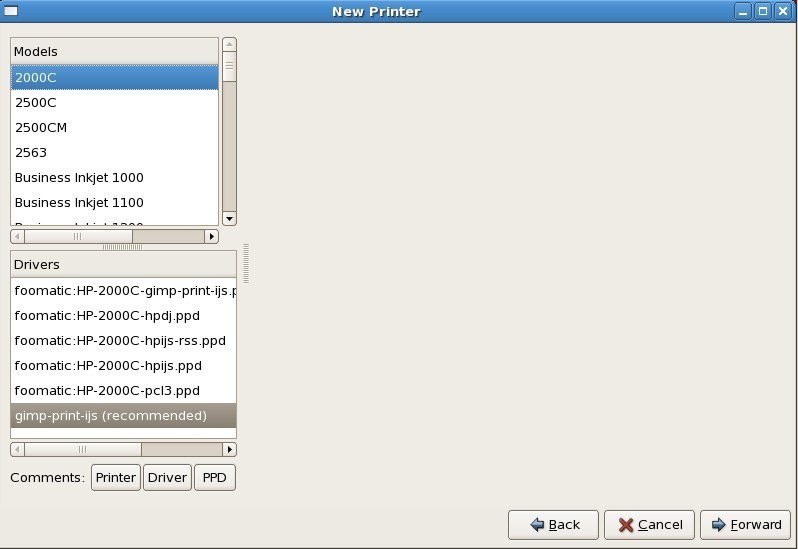Click the Drivers column header
Image resolution: width=798 pixels, height=549 pixels.
(123, 265)
